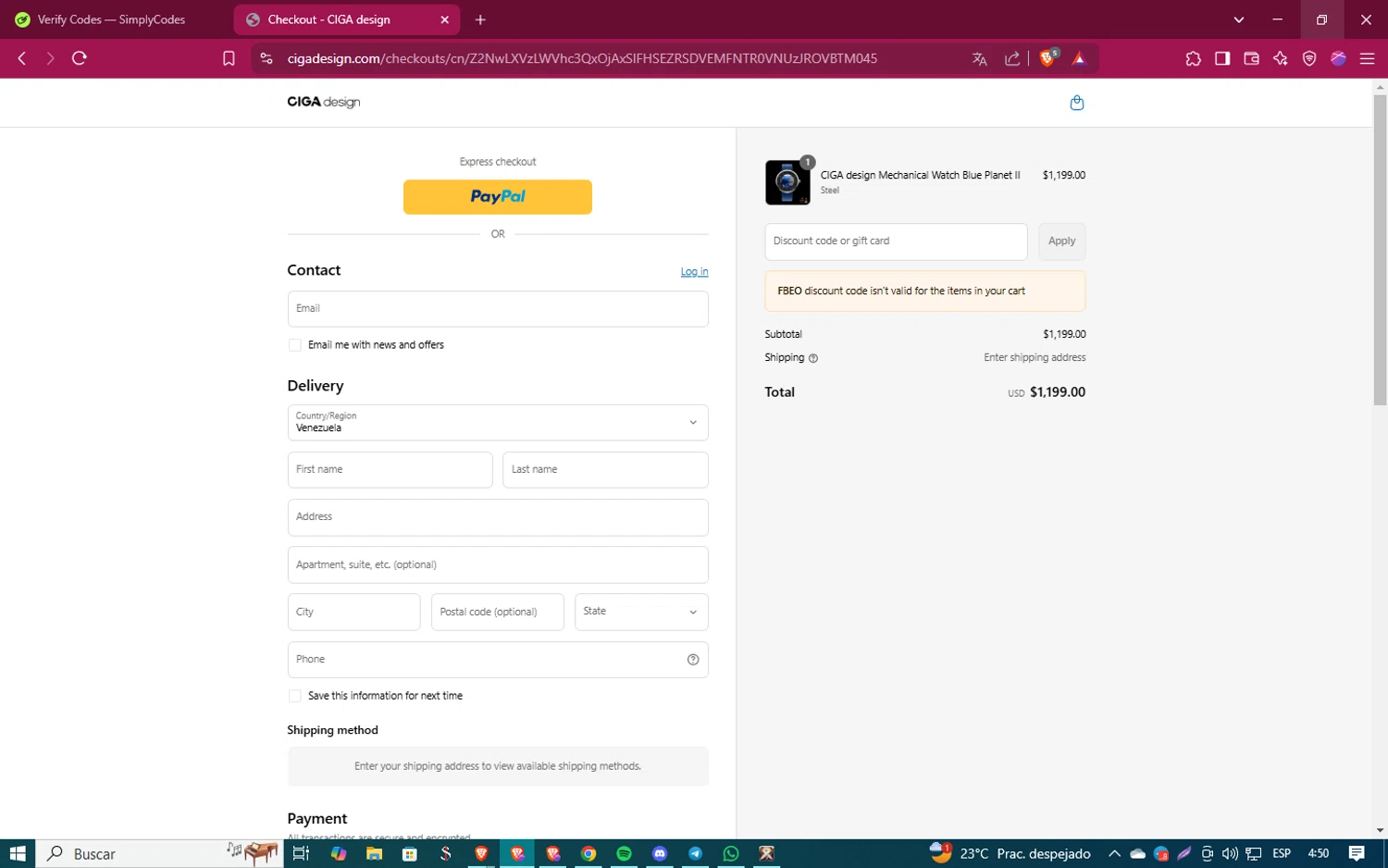Click the ESP language indicator
This screenshot has height=868, width=1388.
(x=1282, y=853)
